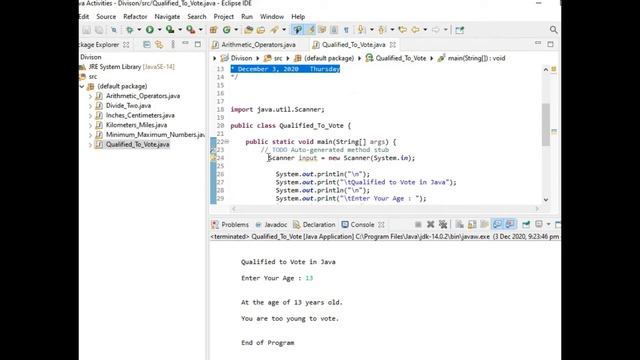The height and width of the screenshot is (360, 640).
Task: Click the New Java Class icon
Action: (x=227, y=30)
